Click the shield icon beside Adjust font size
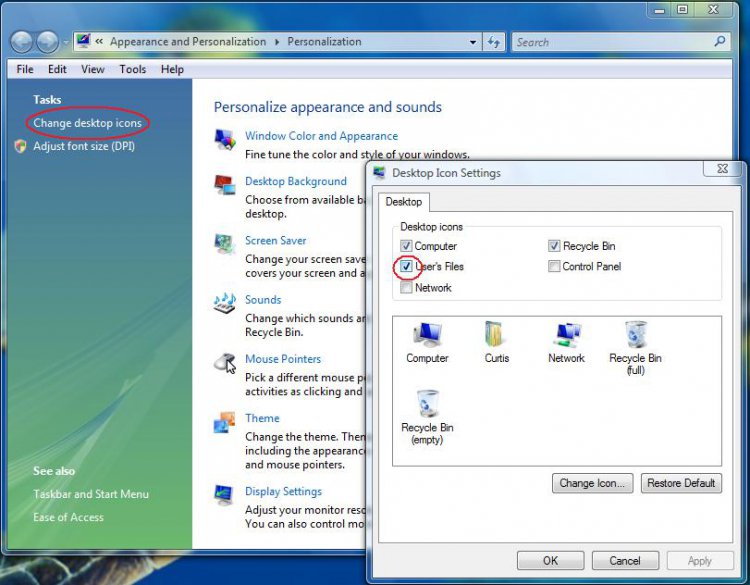The image size is (750, 585). pyautogui.click(x=20, y=146)
